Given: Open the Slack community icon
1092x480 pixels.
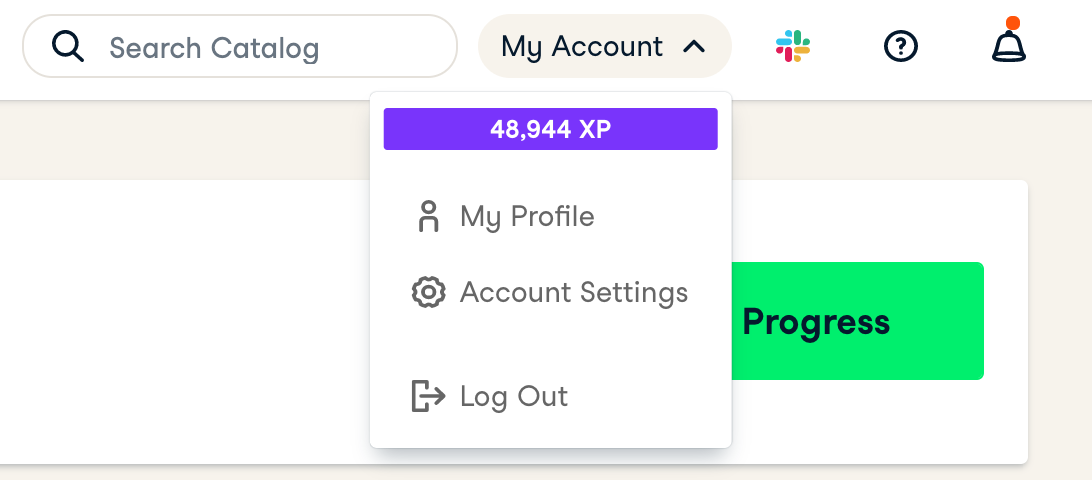Looking at the screenshot, I should [x=793, y=46].
